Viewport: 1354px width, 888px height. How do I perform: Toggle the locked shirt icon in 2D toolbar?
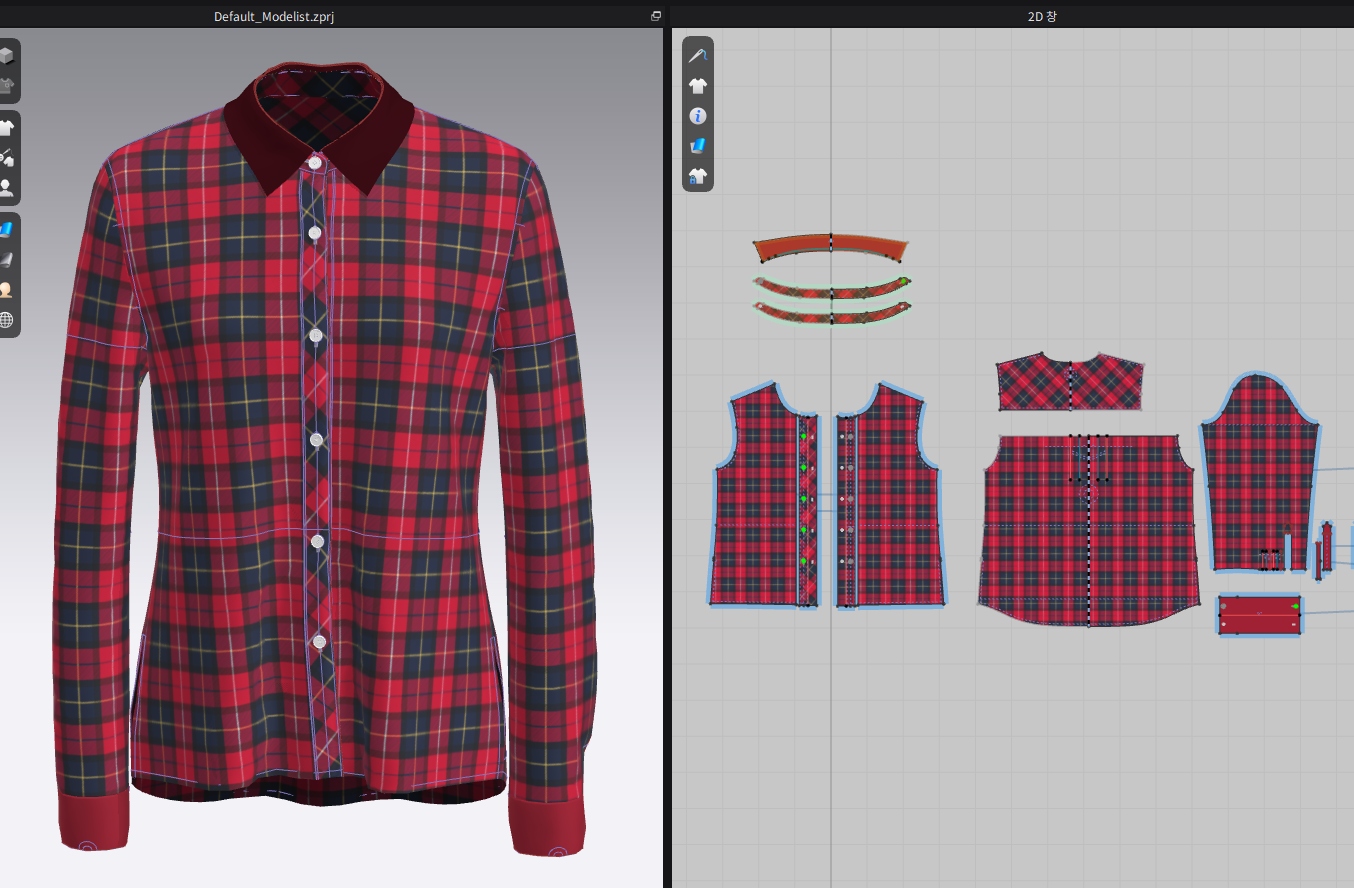click(x=698, y=176)
